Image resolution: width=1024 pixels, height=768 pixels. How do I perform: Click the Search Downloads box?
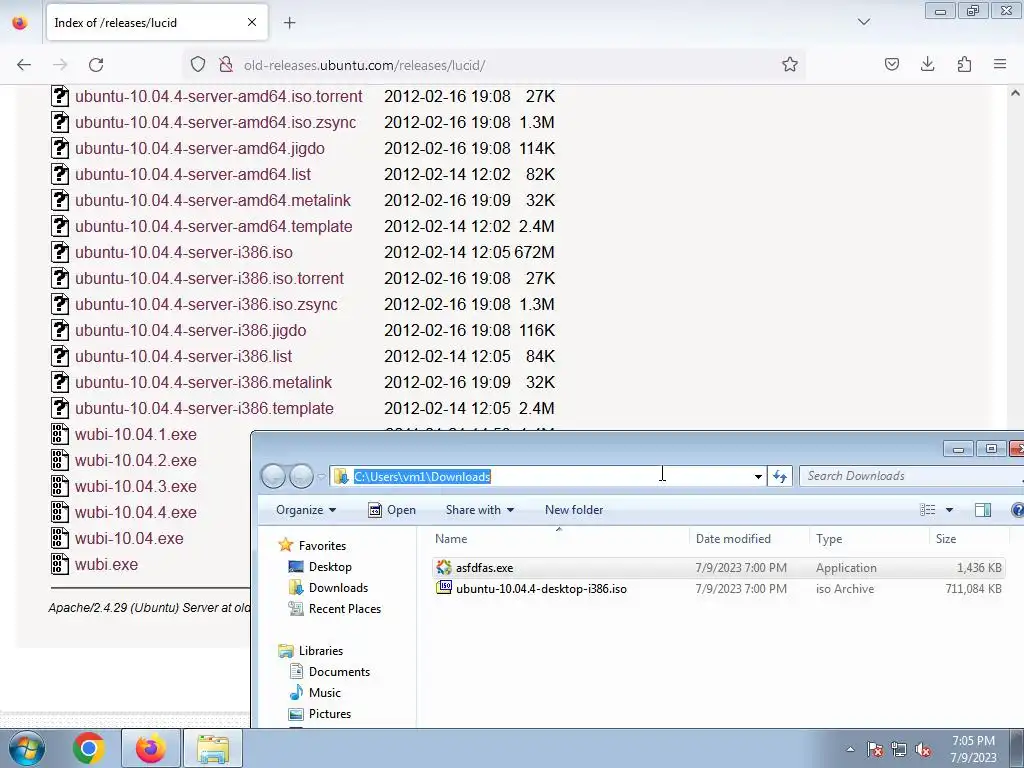tap(911, 476)
